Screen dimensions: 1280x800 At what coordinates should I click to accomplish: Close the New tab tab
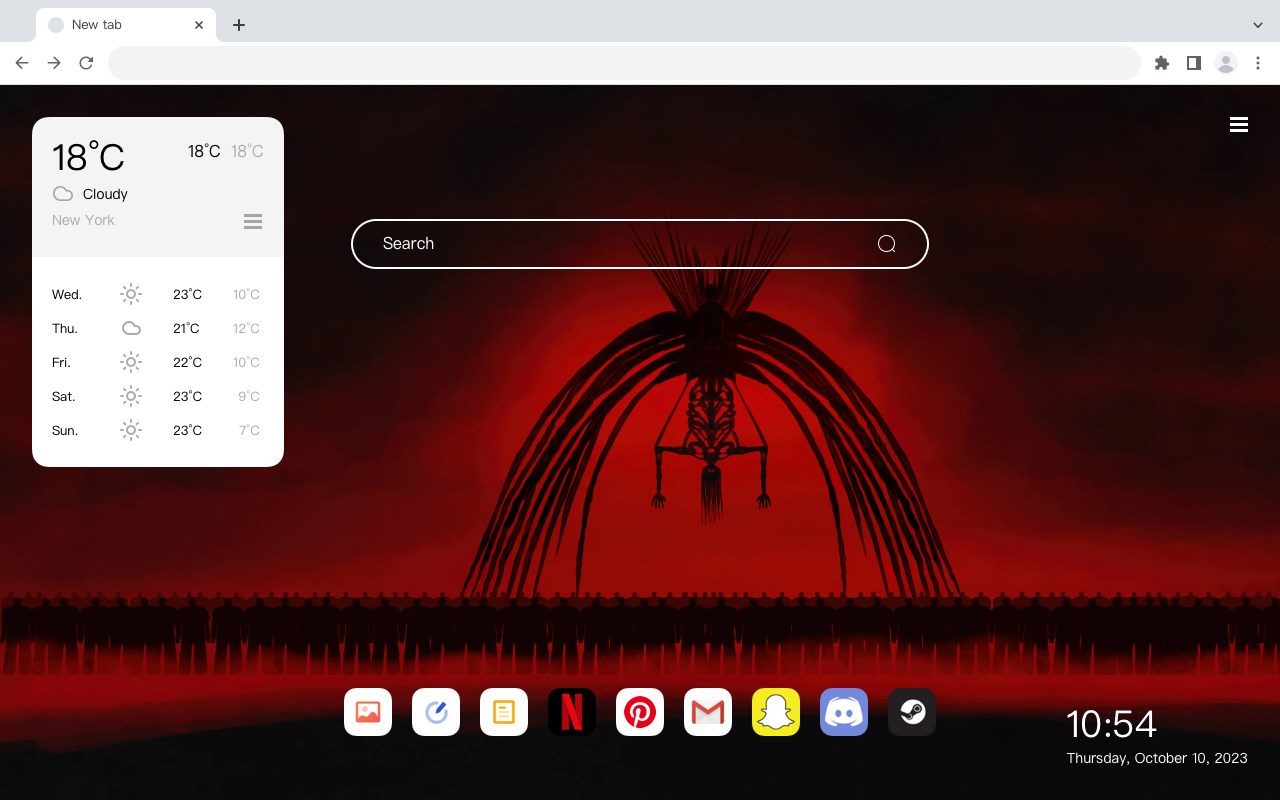pyautogui.click(x=199, y=25)
